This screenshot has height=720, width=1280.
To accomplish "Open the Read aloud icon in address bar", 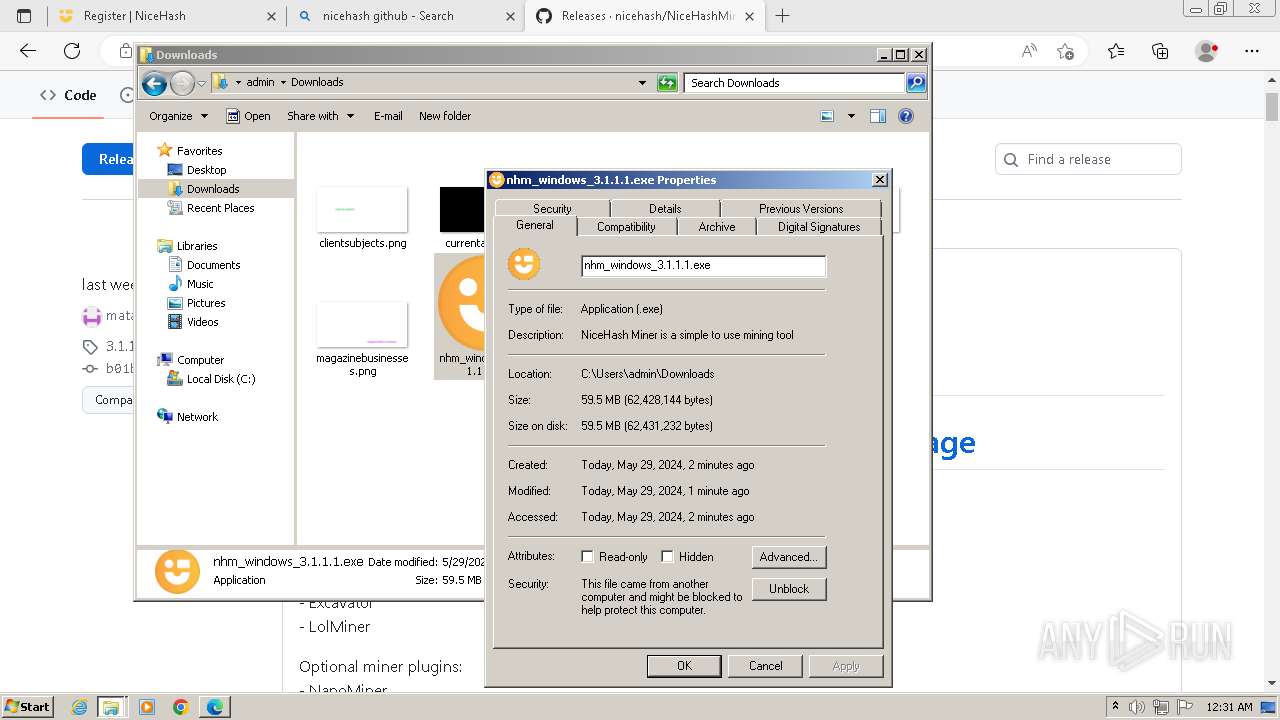I will [1029, 51].
